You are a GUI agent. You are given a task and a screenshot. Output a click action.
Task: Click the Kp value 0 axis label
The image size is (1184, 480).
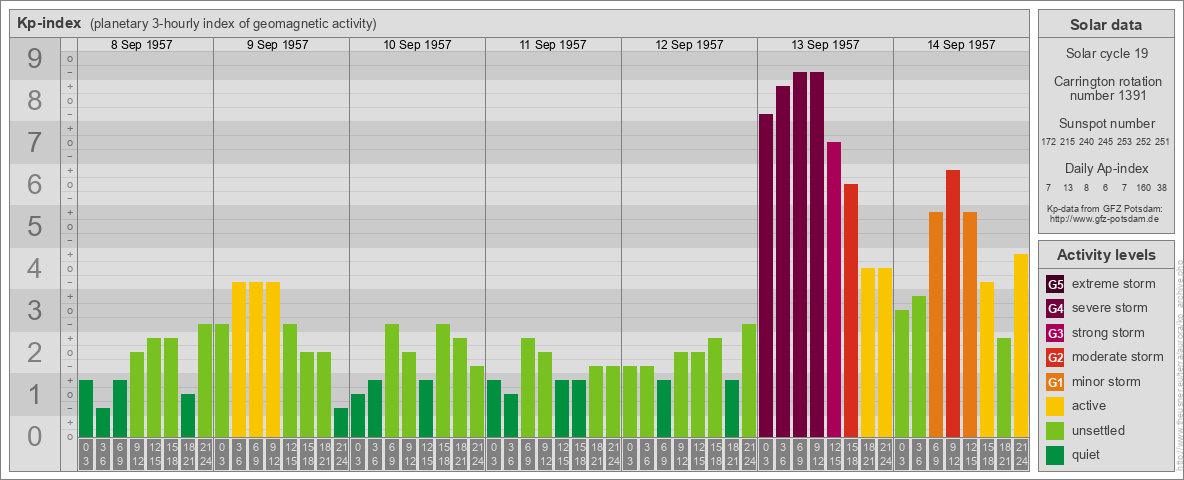35,436
